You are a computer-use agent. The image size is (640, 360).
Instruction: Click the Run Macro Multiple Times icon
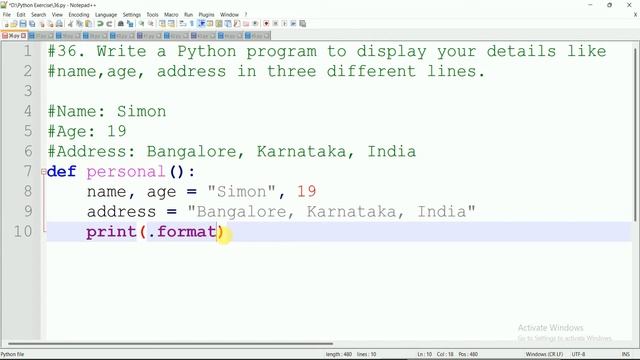(x=293, y=24)
